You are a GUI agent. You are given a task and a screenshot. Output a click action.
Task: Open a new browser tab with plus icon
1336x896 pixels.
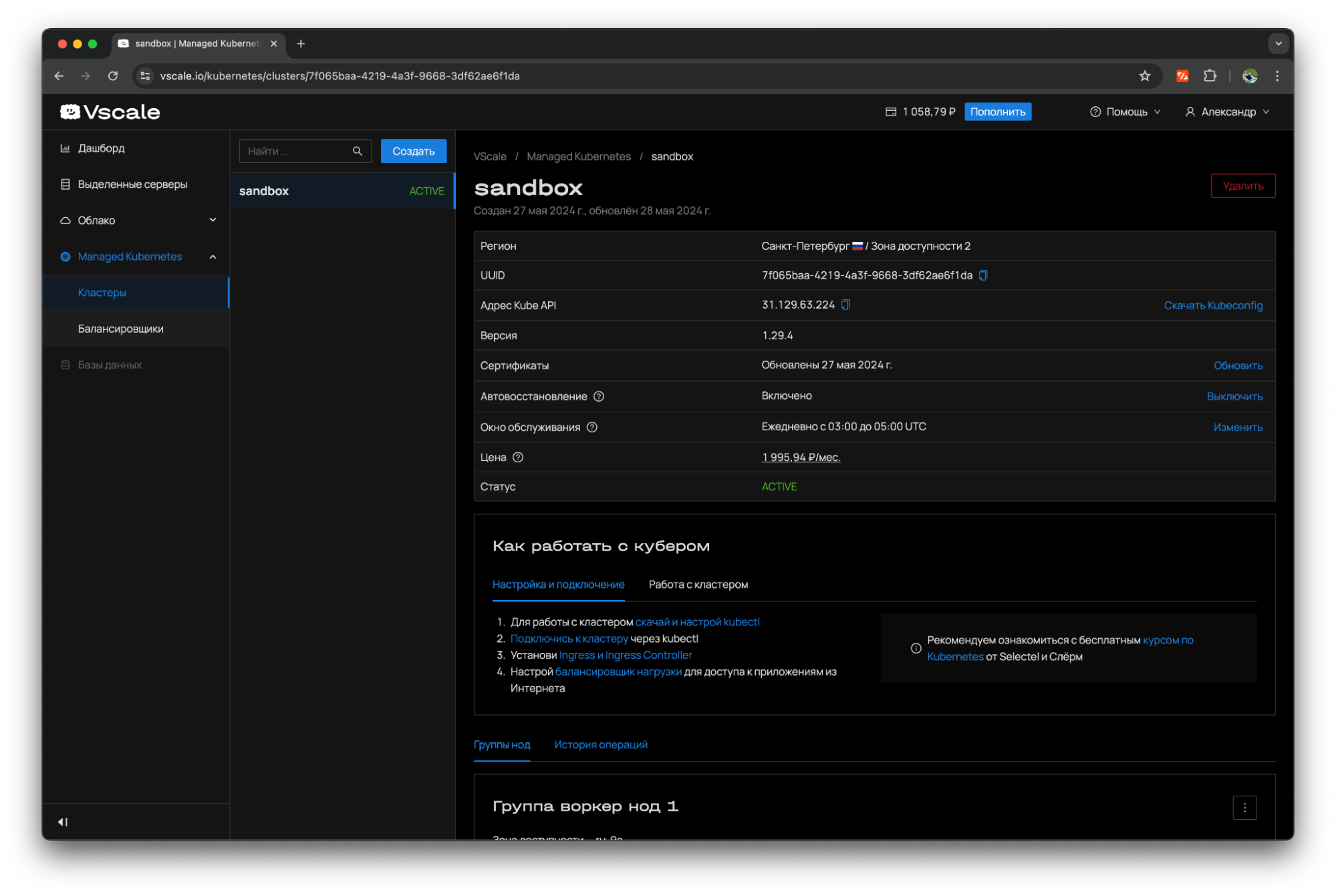tap(301, 43)
